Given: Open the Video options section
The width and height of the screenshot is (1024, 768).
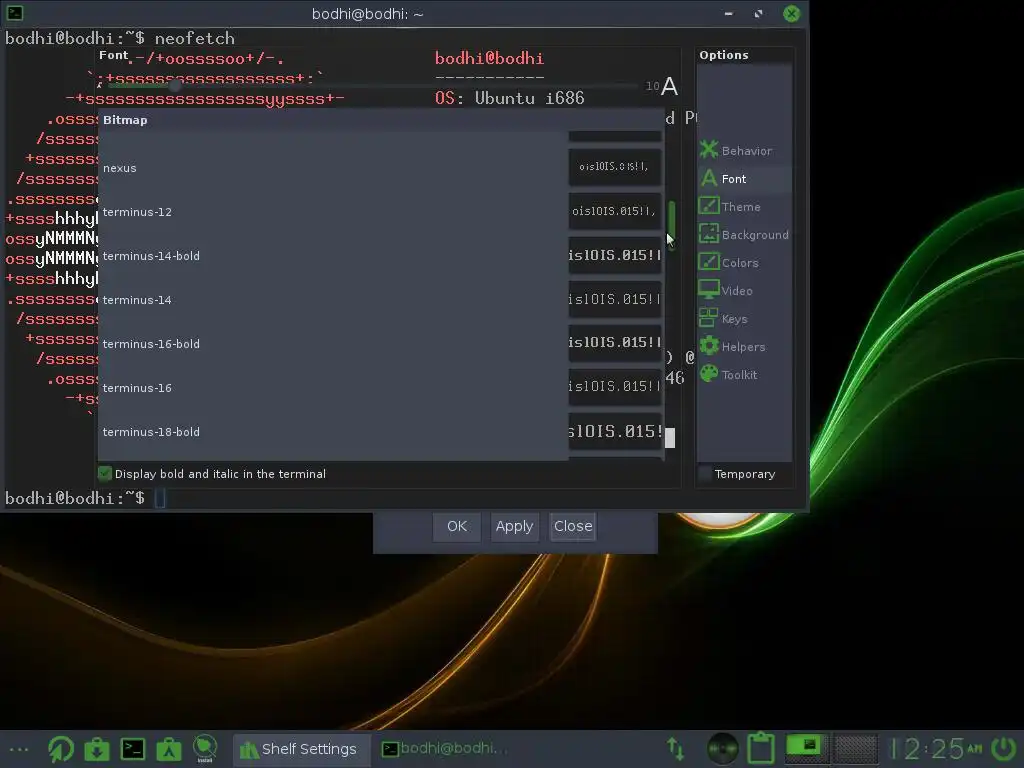Looking at the screenshot, I should click(x=744, y=291).
